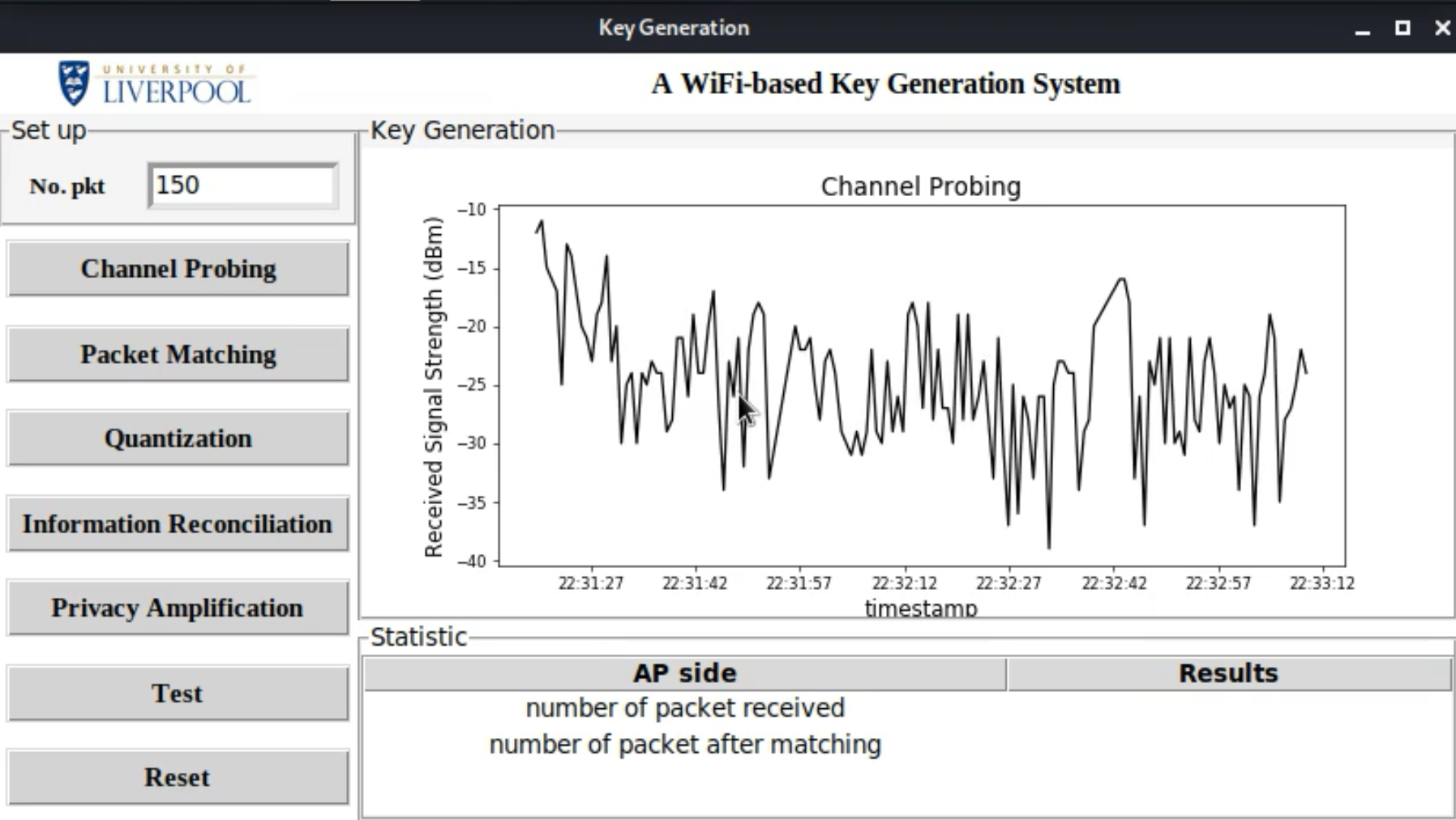Screen dimensions: 1456x820
Task: Focus the No. pkt input field
Action: [x=243, y=186]
